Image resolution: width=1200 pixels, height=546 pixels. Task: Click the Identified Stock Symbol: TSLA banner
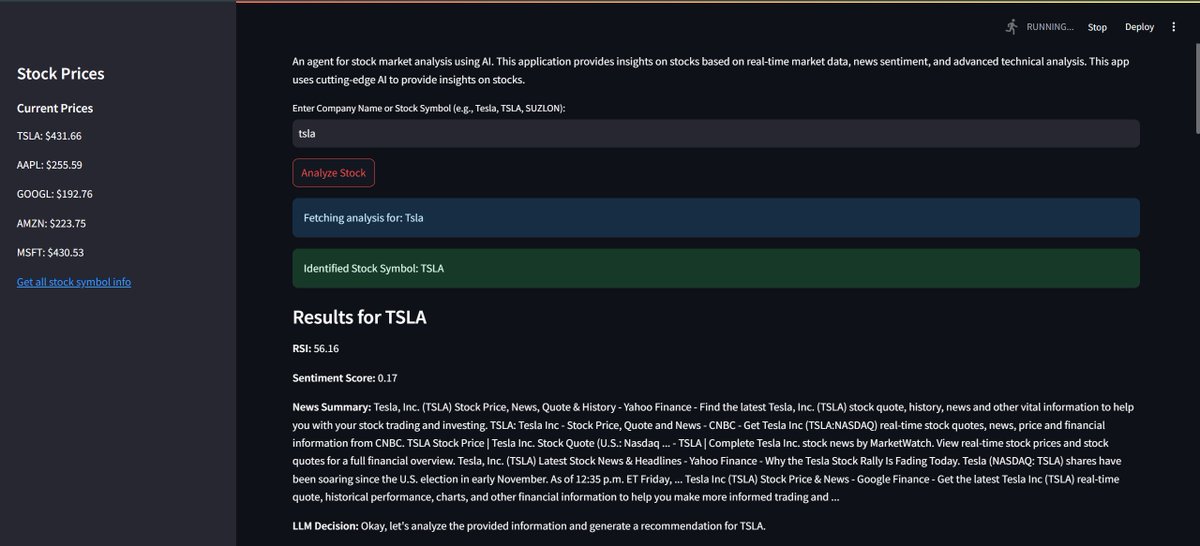point(716,268)
